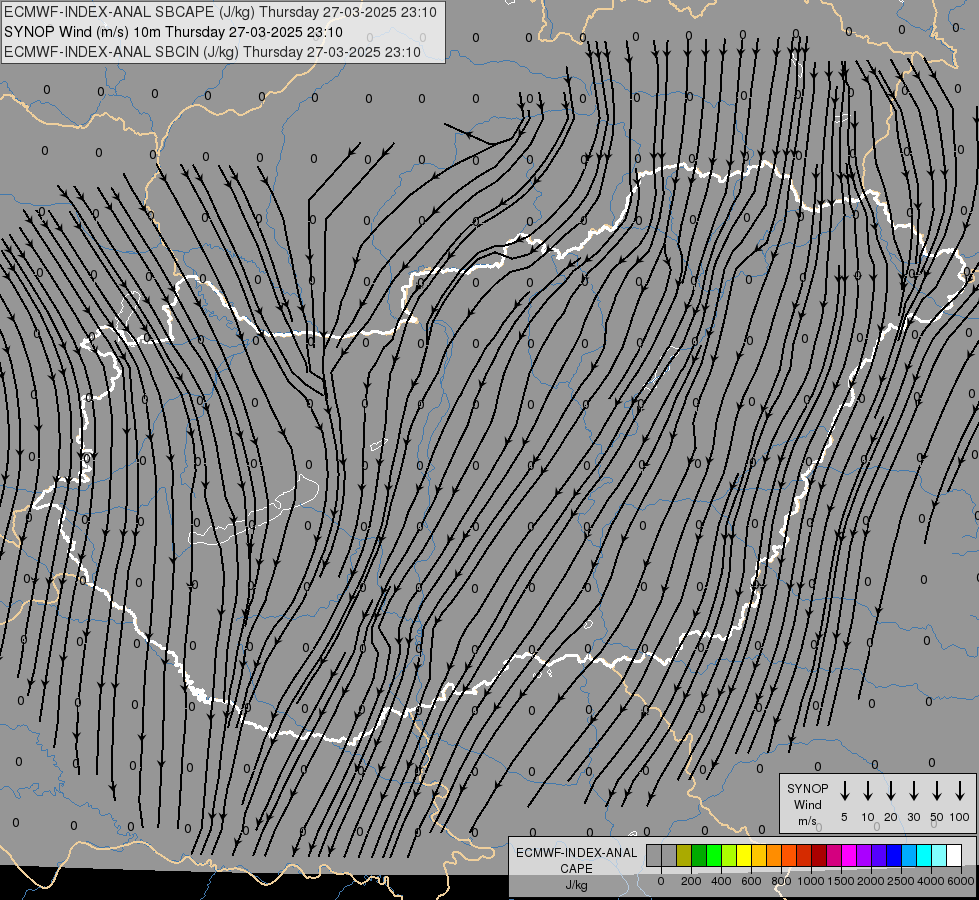Pick the bright green CAPE legend swatch
The height and width of the screenshot is (900, 979).
tap(714, 855)
